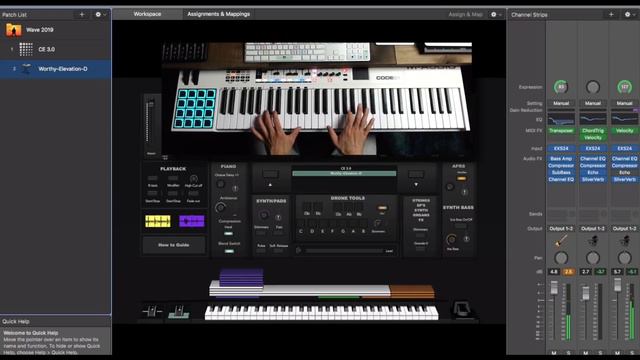The height and width of the screenshot is (360, 640).
Task: Click the Assign & Map button
Action: click(465, 14)
